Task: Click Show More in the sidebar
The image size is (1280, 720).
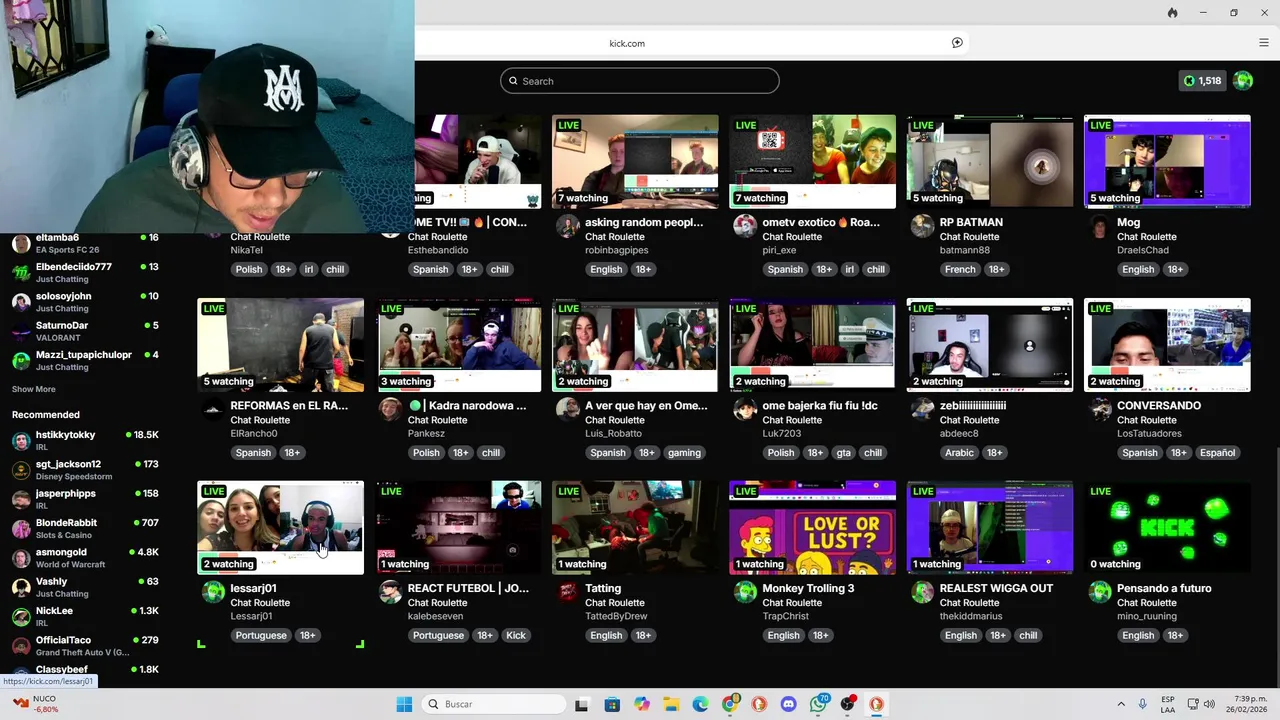Action: click(x=34, y=389)
